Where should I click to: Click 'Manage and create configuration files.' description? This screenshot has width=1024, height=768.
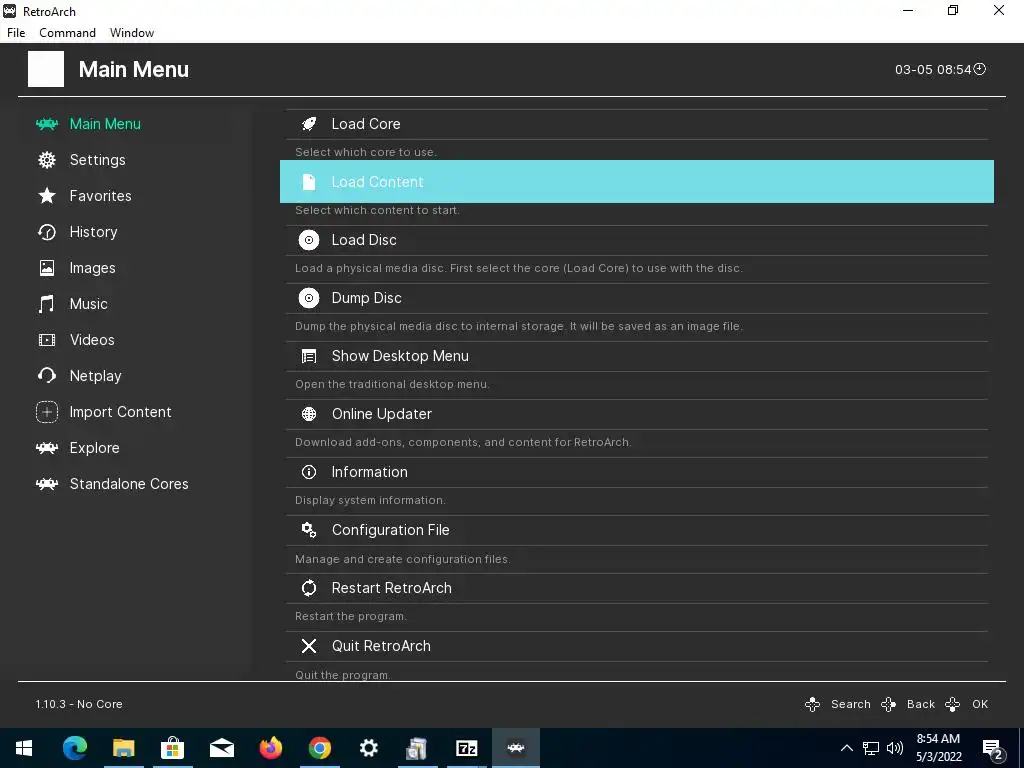tap(403, 559)
